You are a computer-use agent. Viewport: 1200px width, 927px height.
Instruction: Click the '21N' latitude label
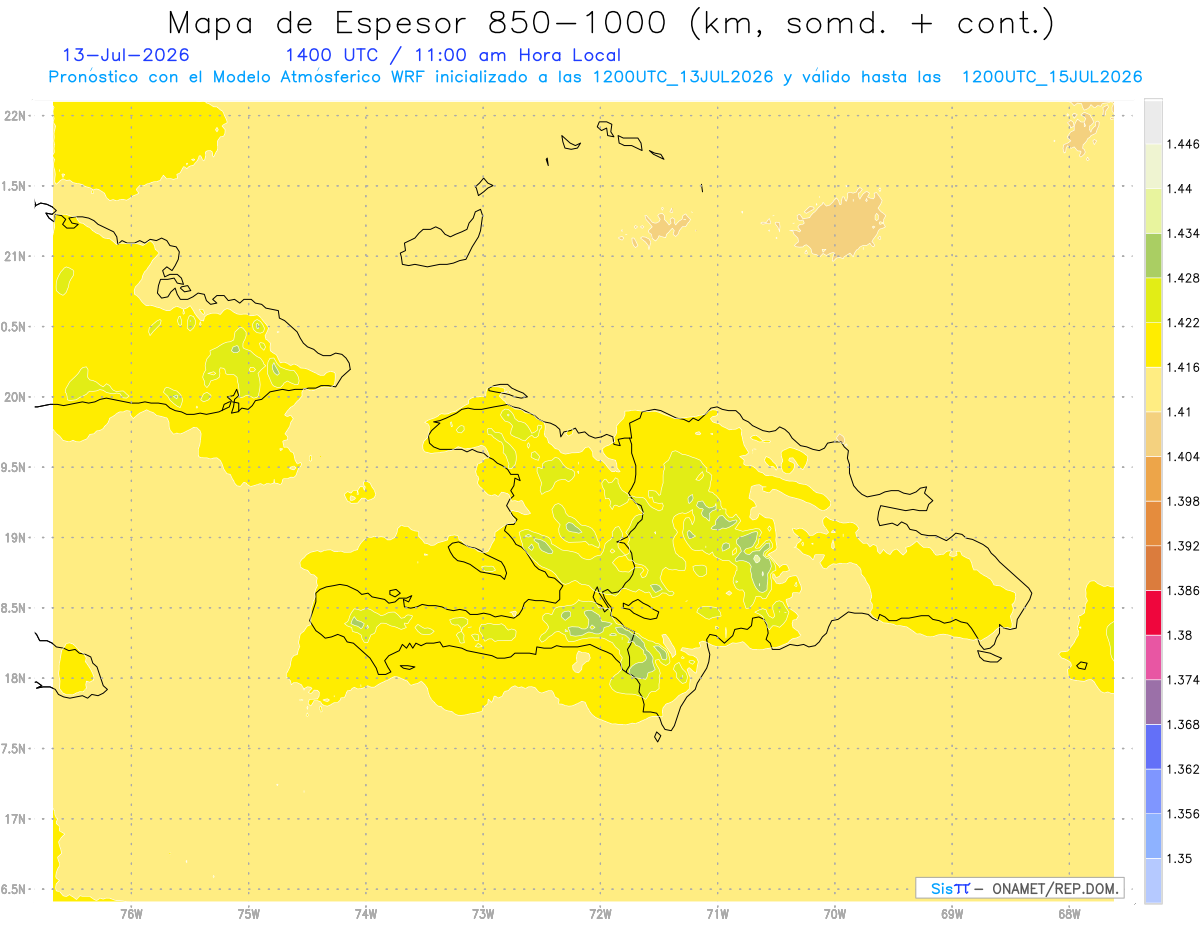pyautogui.click(x=16, y=256)
